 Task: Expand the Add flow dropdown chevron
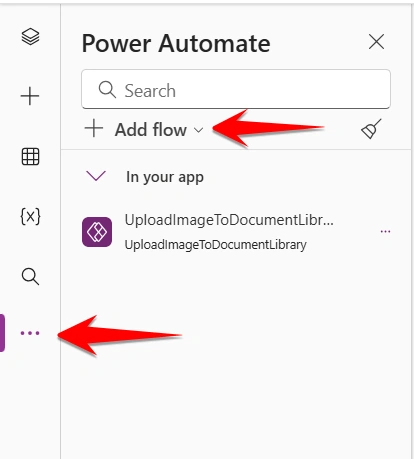coord(199,130)
